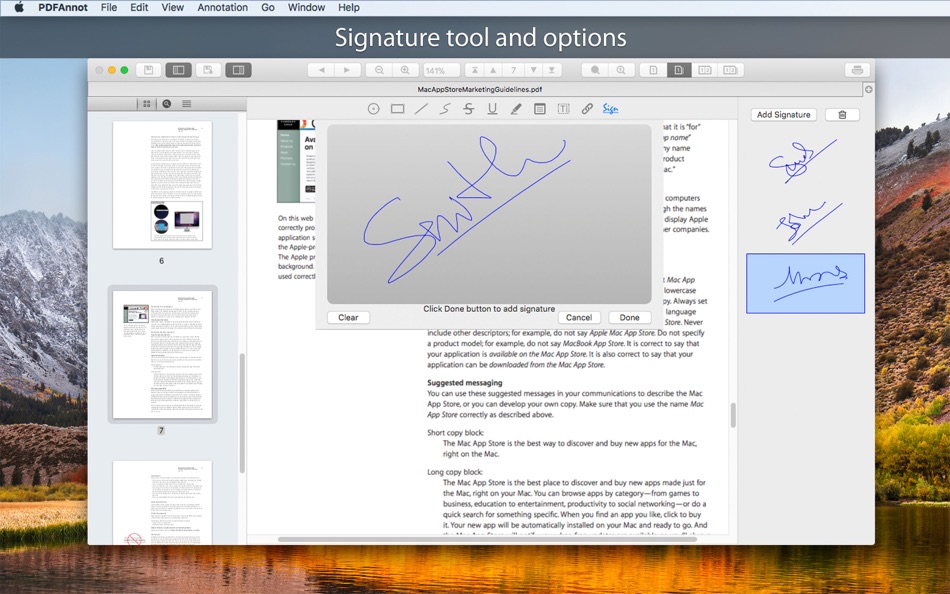Click the MacAppStoreMarketingGuidelines.pdf title
The image size is (950, 594).
480,89
